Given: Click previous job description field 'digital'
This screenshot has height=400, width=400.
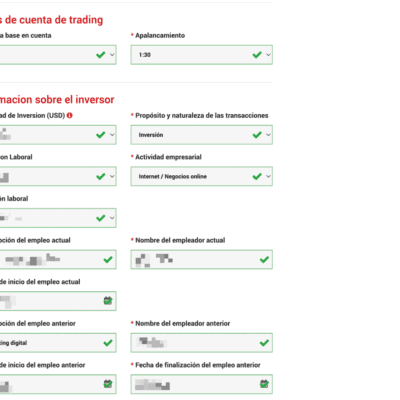Looking at the screenshot, I should pyautogui.click(x=57, y=343).
